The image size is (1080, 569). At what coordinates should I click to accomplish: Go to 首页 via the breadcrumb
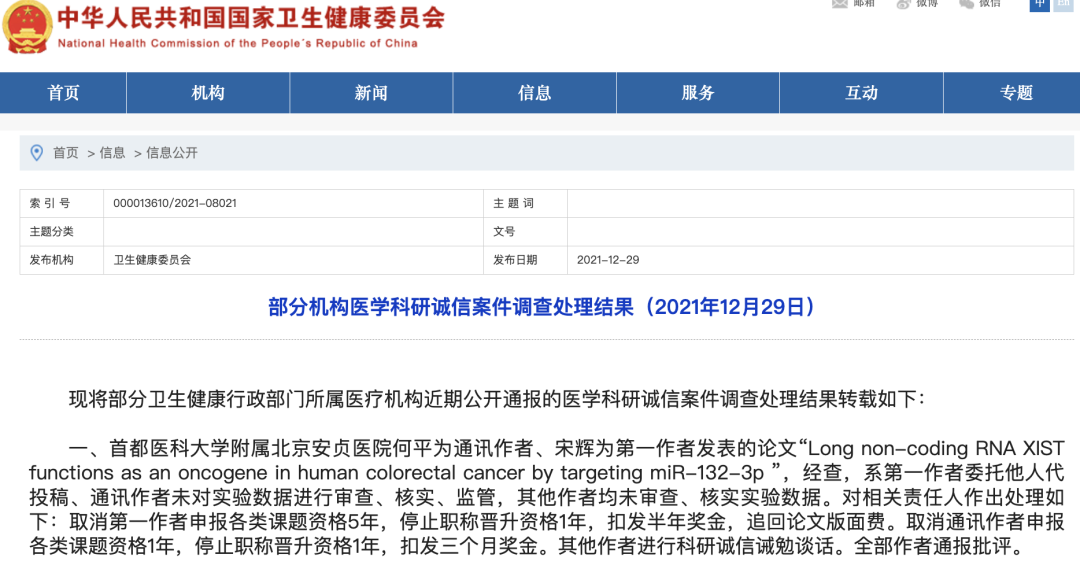coord(66,153)
